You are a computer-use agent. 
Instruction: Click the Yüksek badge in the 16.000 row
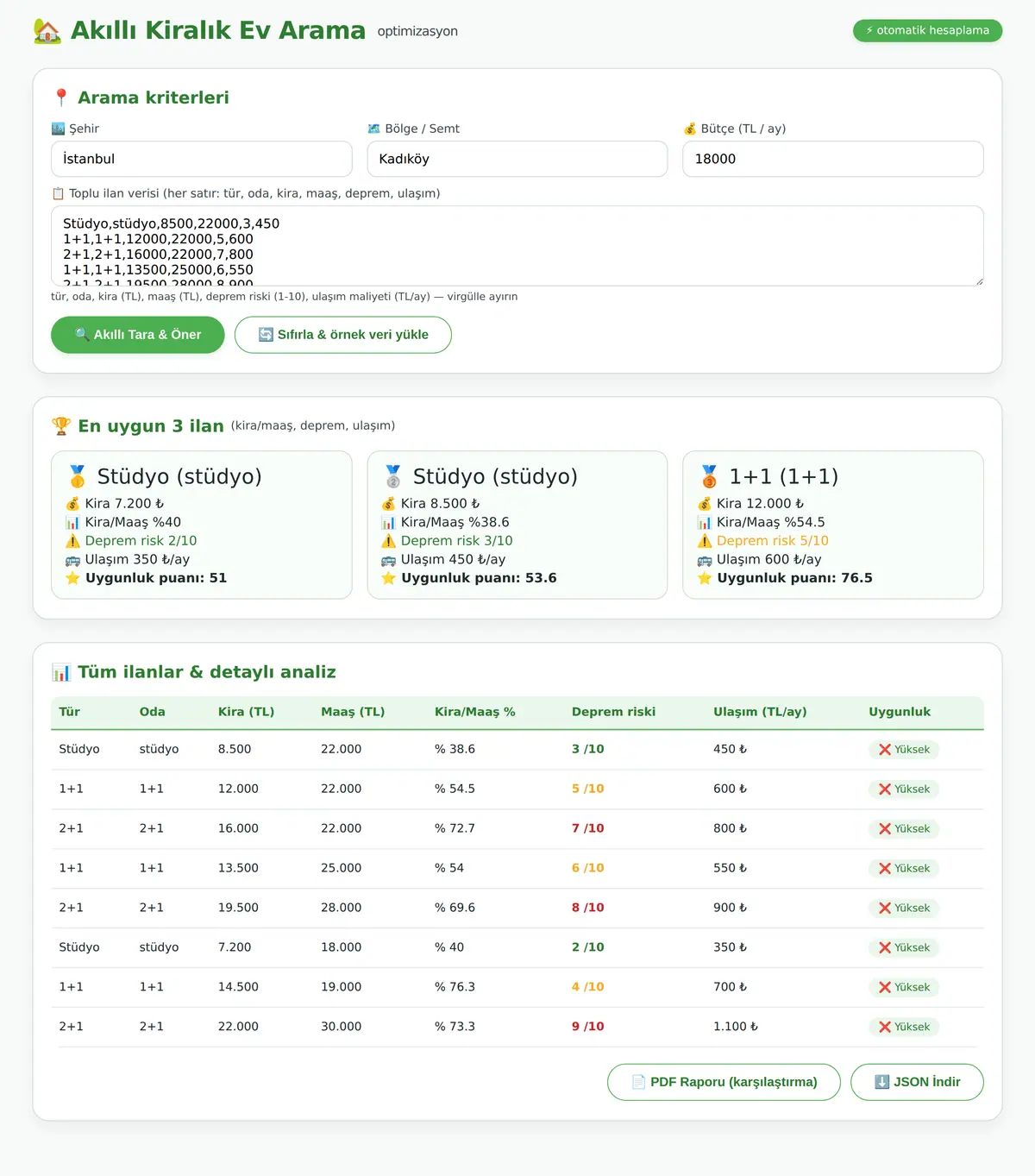904,829
